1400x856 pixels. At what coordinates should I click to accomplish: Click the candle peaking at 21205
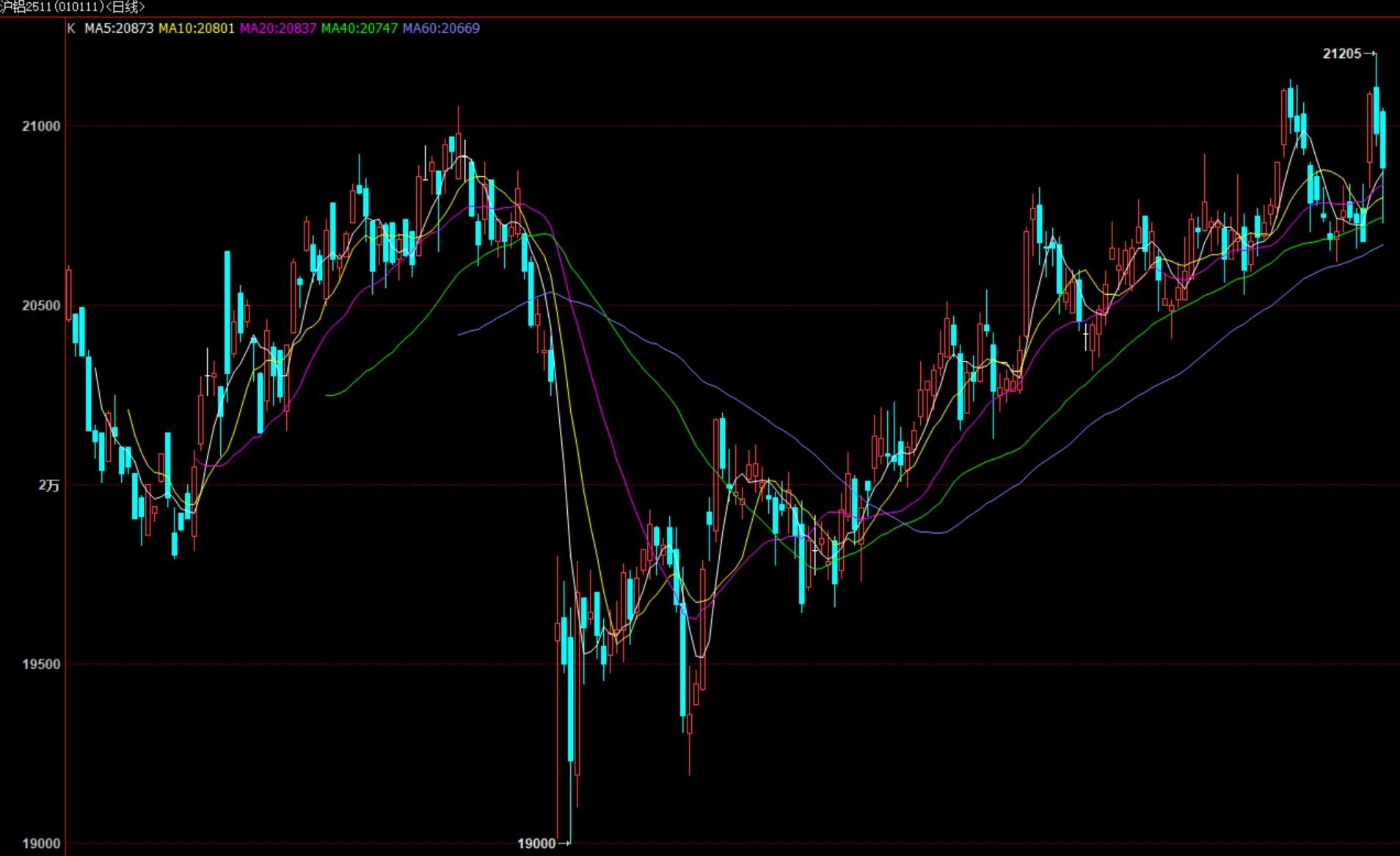coord(1377,110)
